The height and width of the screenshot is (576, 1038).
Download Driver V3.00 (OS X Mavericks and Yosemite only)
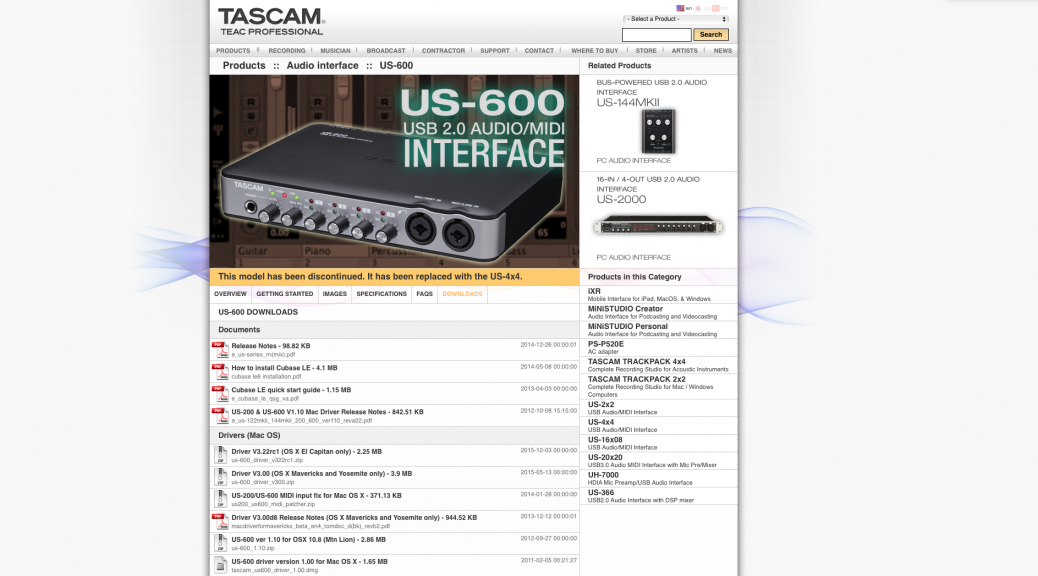(322, 473)
